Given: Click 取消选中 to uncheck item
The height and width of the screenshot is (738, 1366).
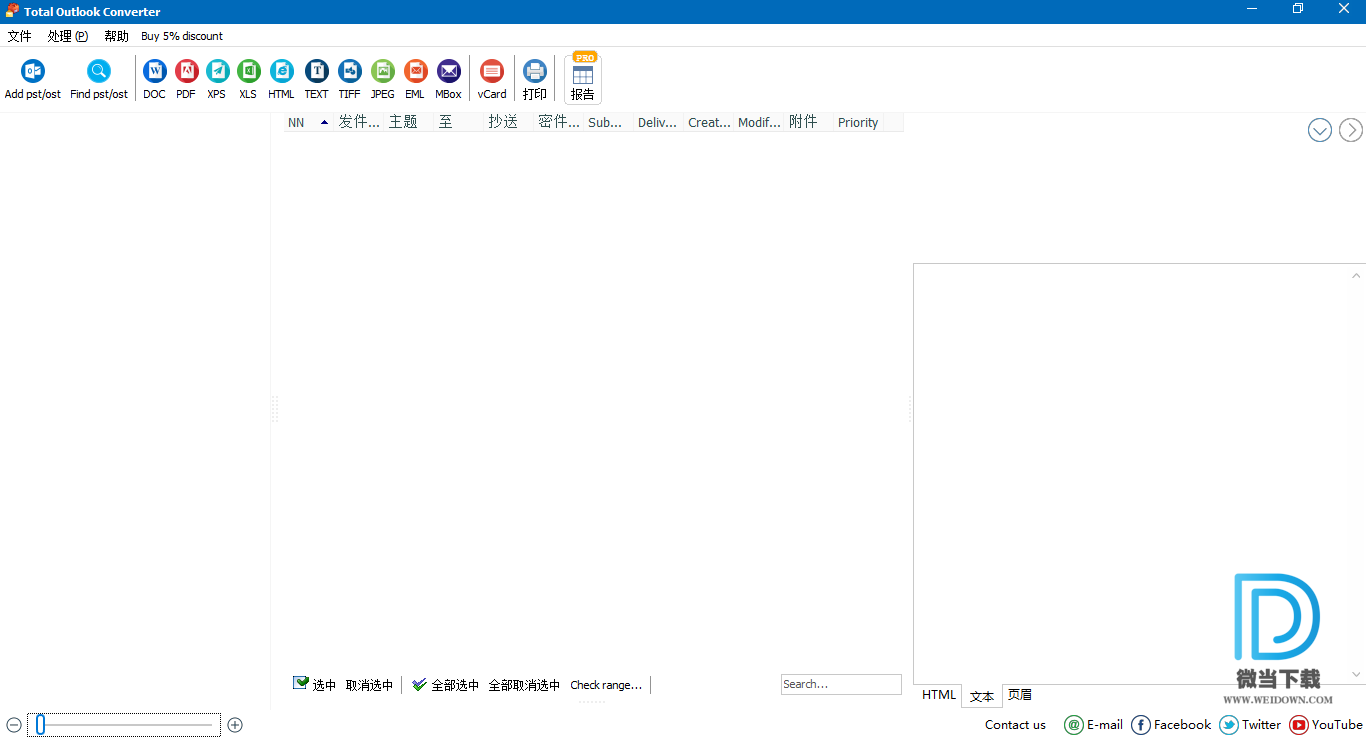Looking at the screenshot, I should pos(369,685).
